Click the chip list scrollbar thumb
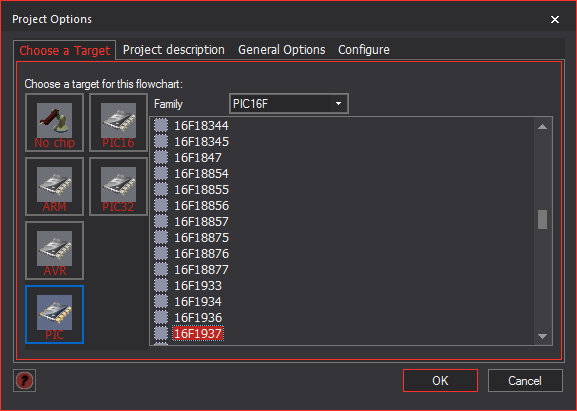The height and width of the screenshot is (411, 577). (x=542, y=219)
